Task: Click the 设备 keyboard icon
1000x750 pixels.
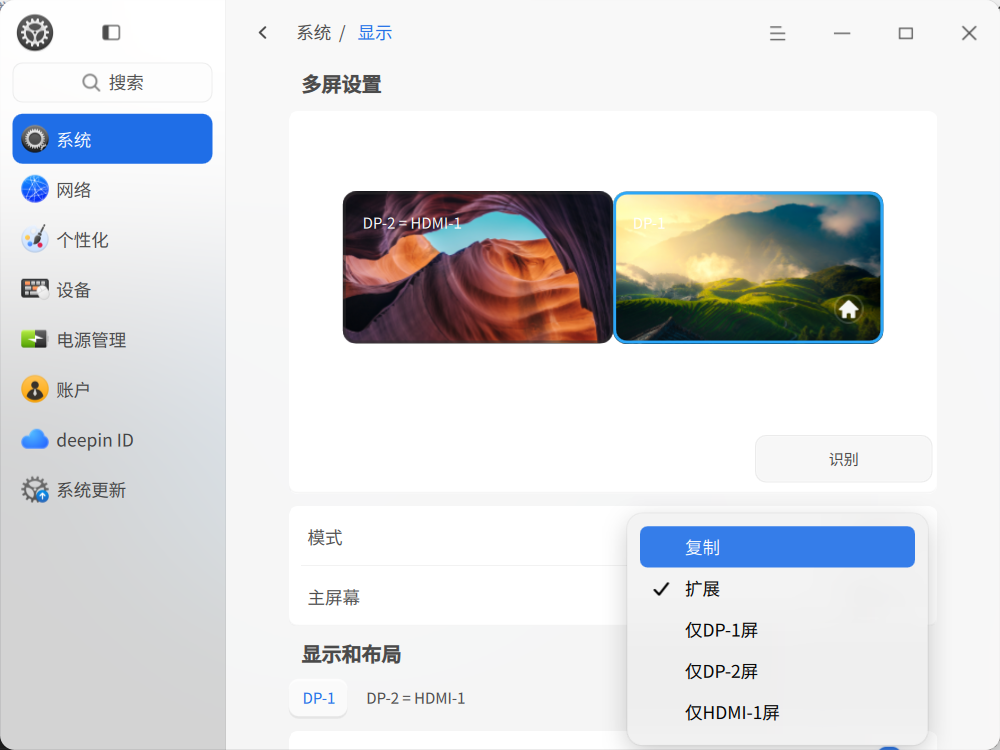Action: point(35,290)
